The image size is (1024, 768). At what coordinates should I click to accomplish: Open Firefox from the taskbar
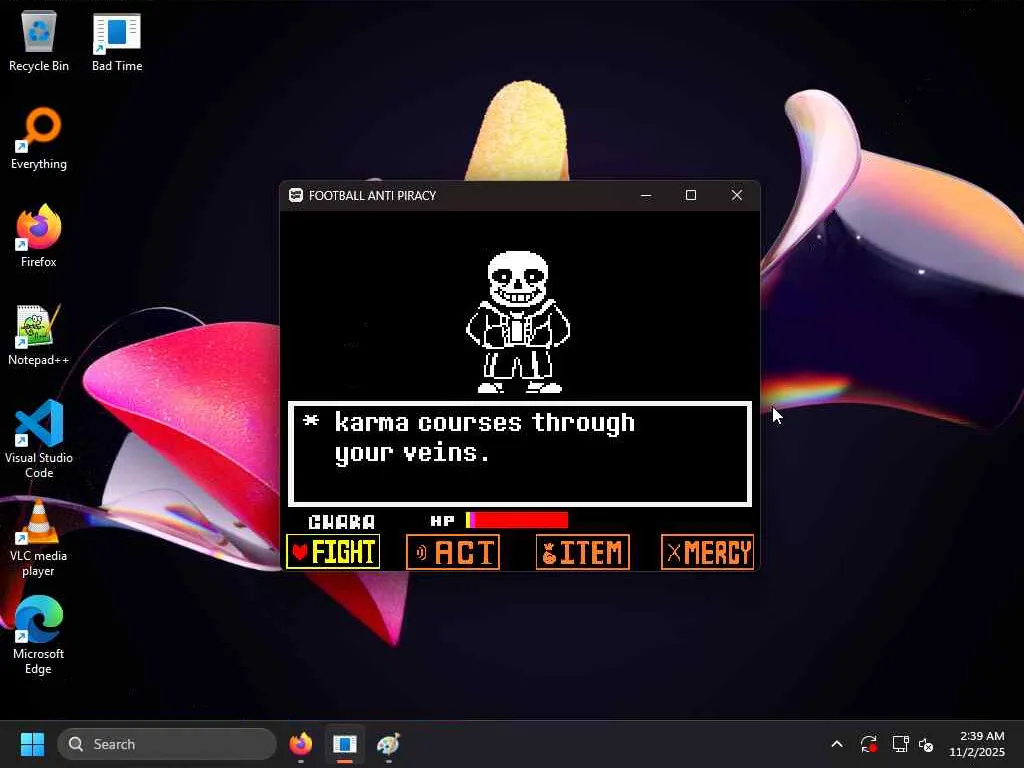coord(301,744)
